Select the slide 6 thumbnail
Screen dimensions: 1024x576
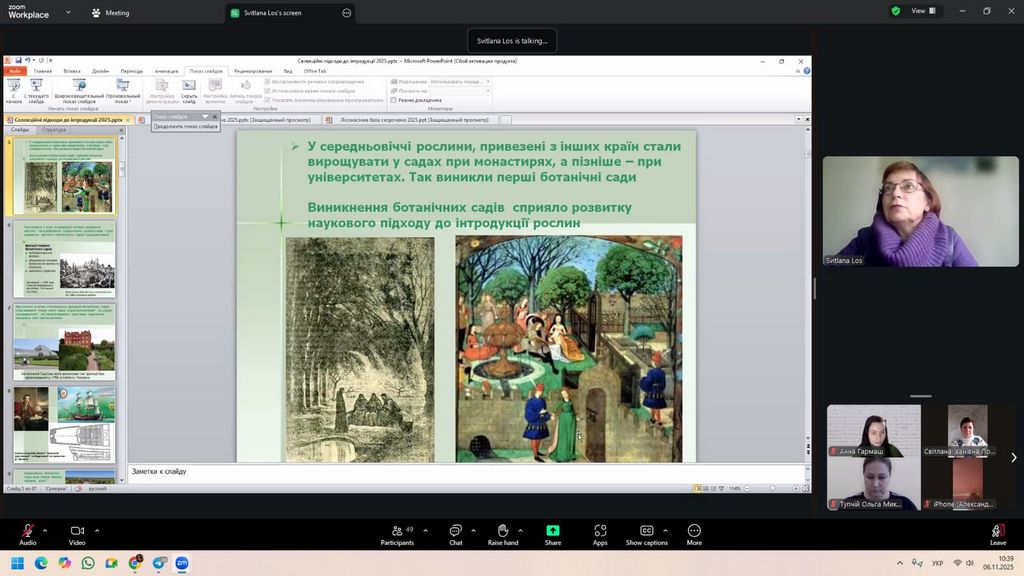tap(64, 258)
